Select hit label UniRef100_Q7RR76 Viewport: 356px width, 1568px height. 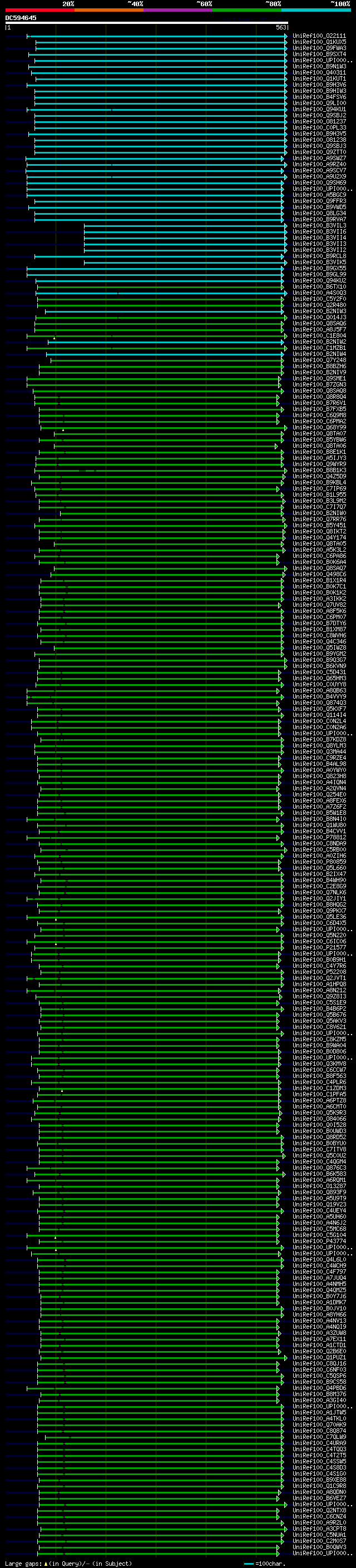(x=319, y=519)
